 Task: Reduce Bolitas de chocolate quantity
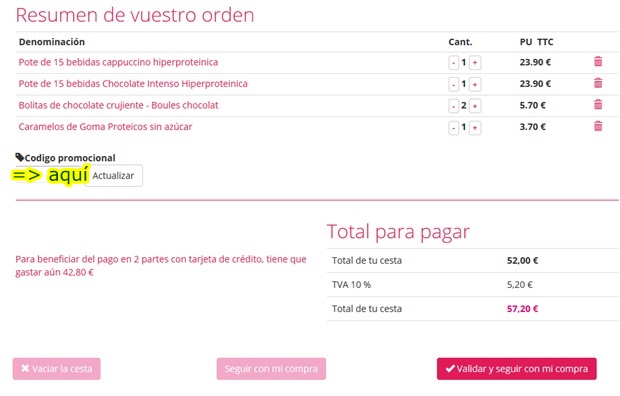click(x=454, y=106)
